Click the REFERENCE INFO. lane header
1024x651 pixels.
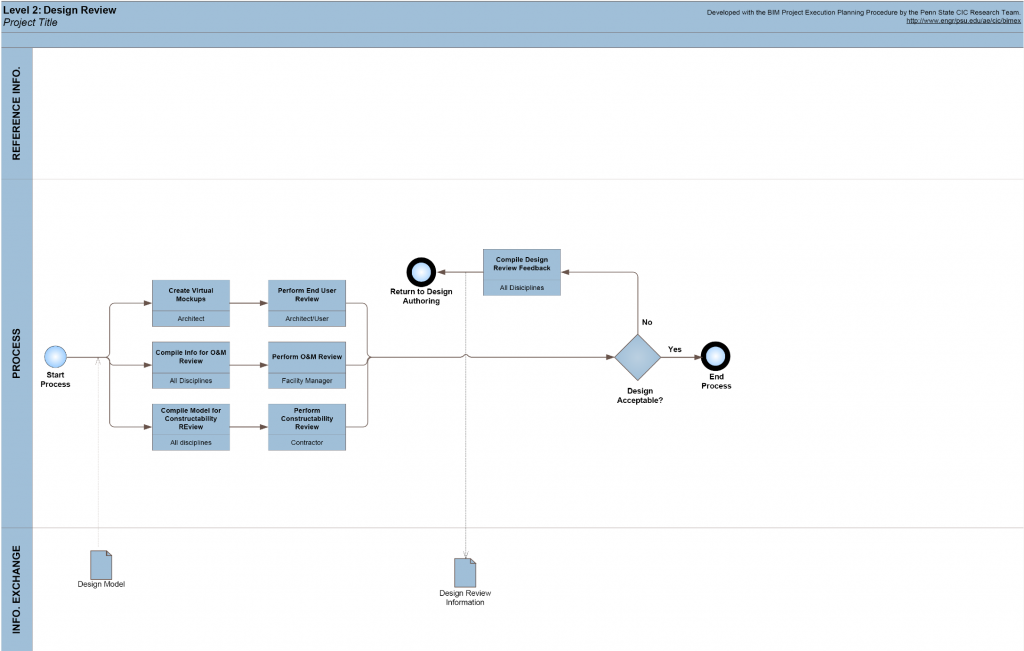(x=17, y=112)
